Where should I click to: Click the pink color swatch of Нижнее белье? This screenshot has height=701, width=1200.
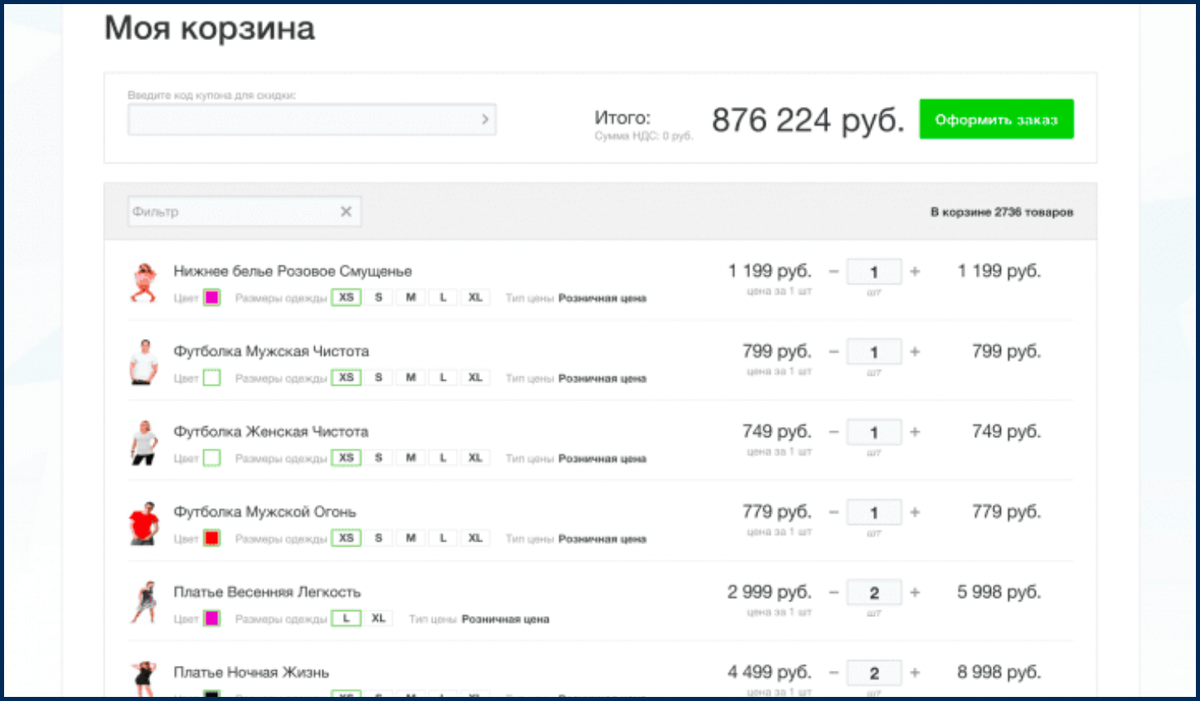pos(213,297)
